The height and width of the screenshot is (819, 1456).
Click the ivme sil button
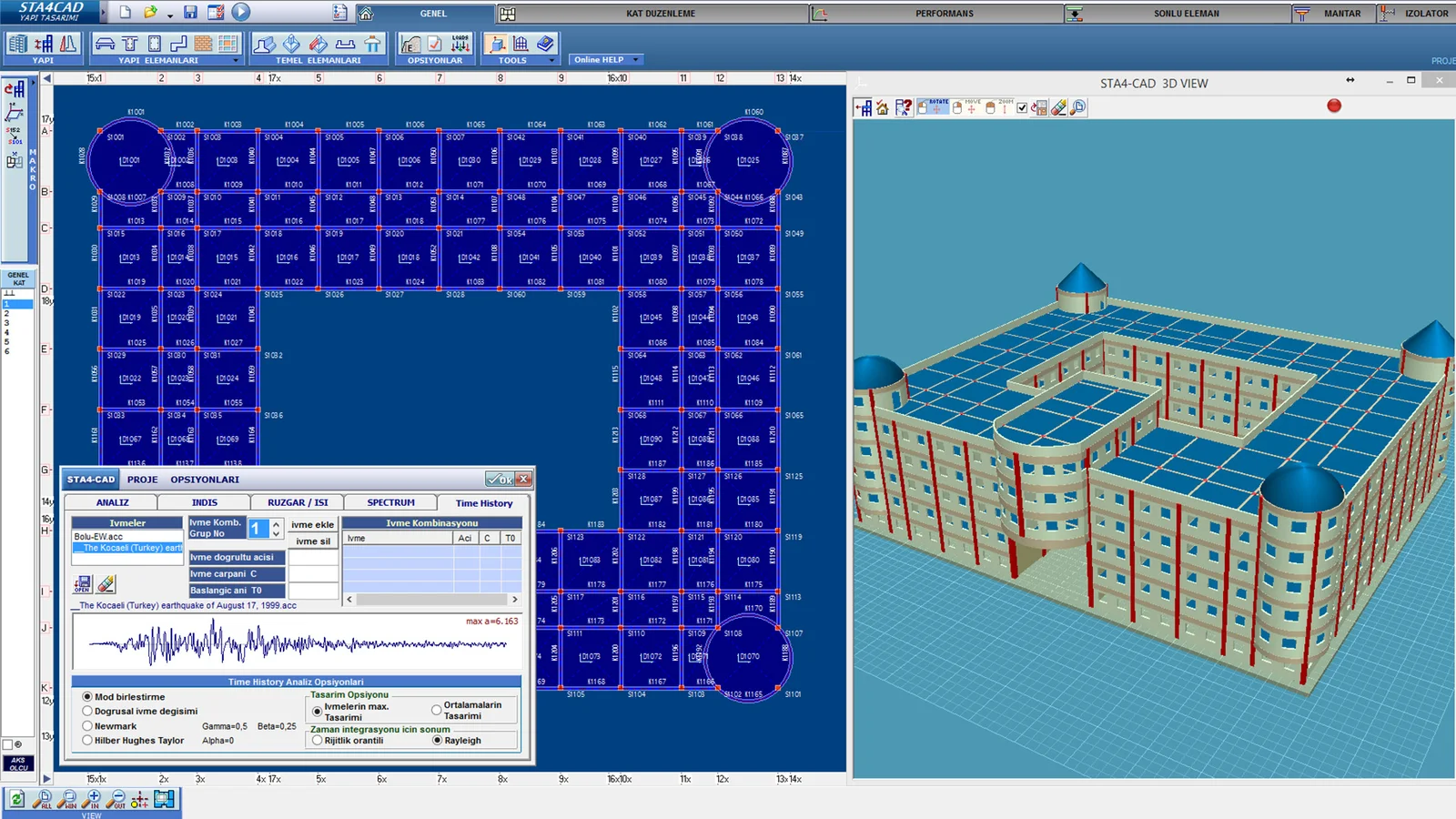tap(313, 541)
